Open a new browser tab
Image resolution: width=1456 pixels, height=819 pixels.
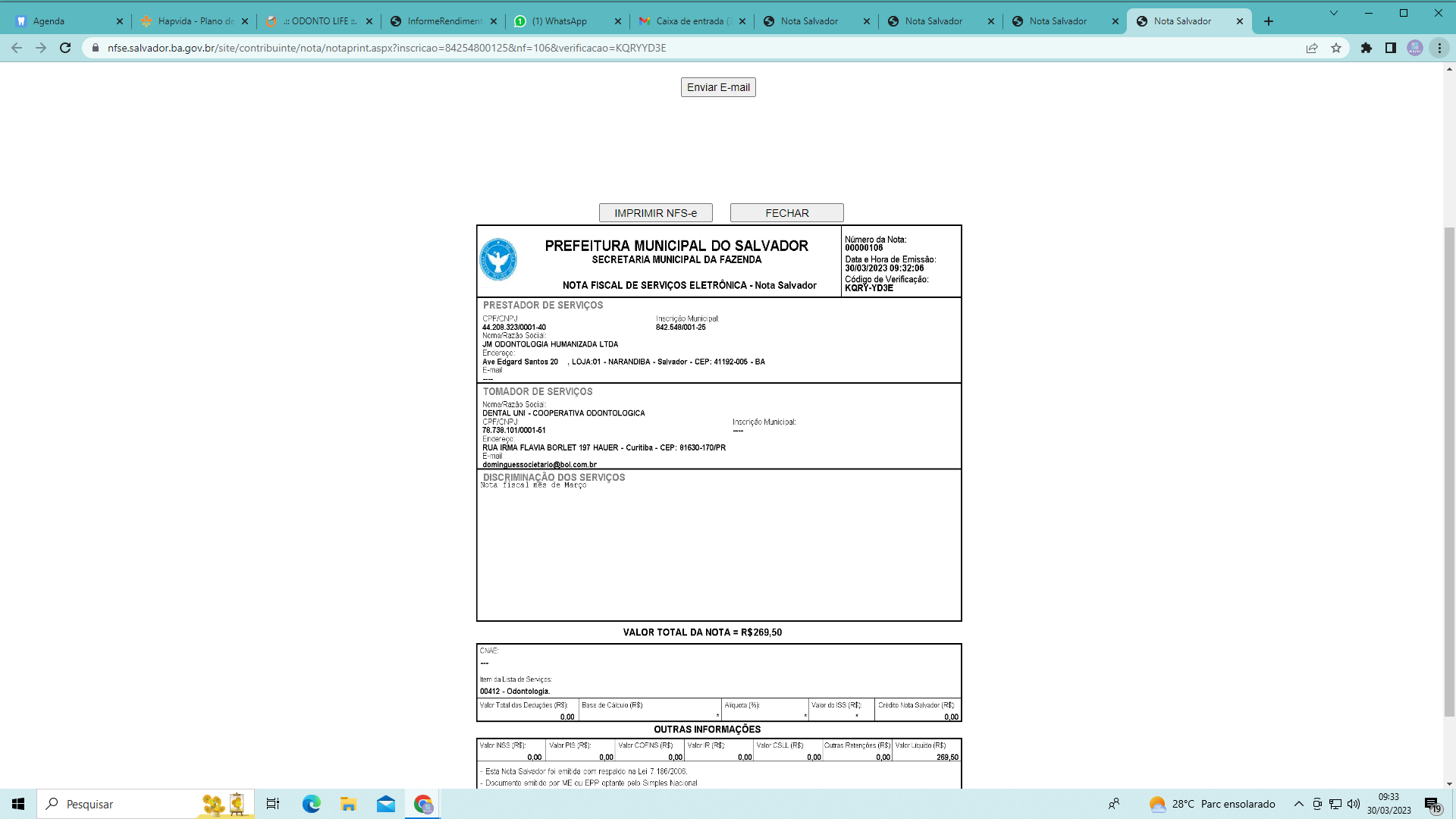(1269, 21)
